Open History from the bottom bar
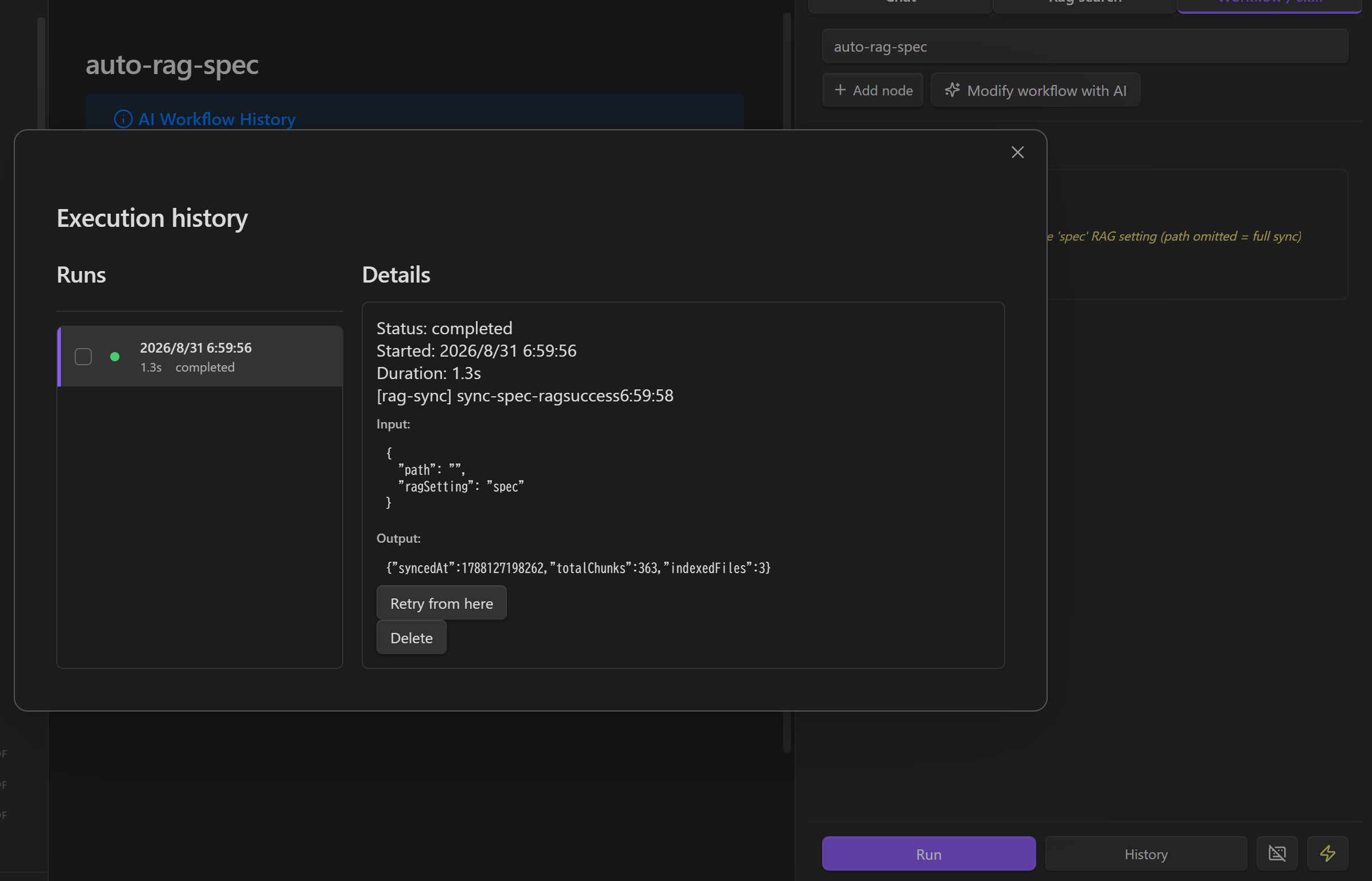The height and width of the screenshot is (881, 1372). click(x=1146, y=854)
